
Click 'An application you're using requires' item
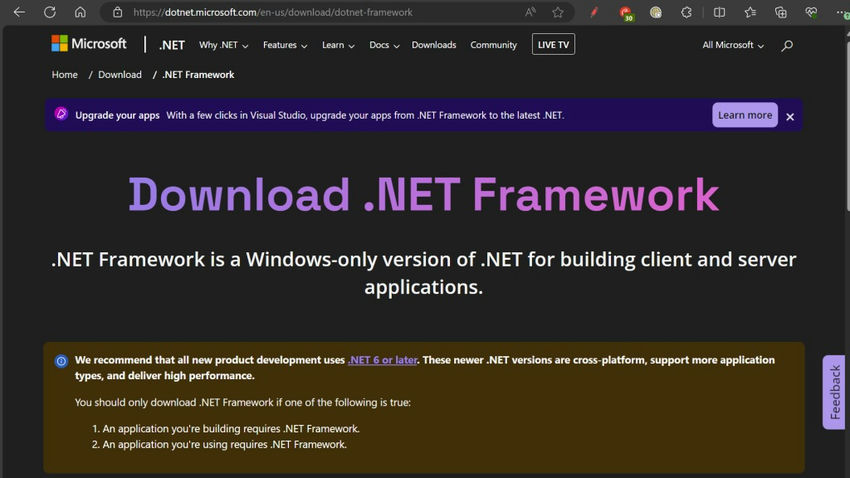pos(224,444)
